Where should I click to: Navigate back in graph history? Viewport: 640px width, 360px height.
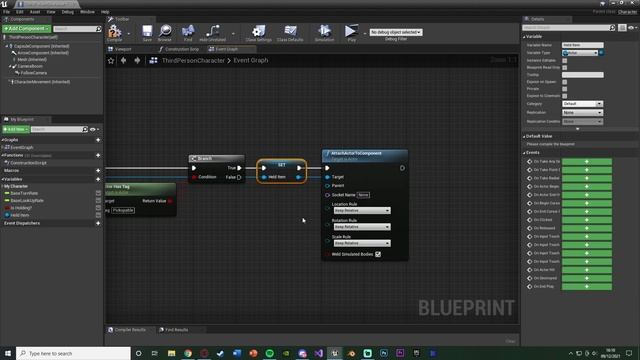[x=124, y=60]
